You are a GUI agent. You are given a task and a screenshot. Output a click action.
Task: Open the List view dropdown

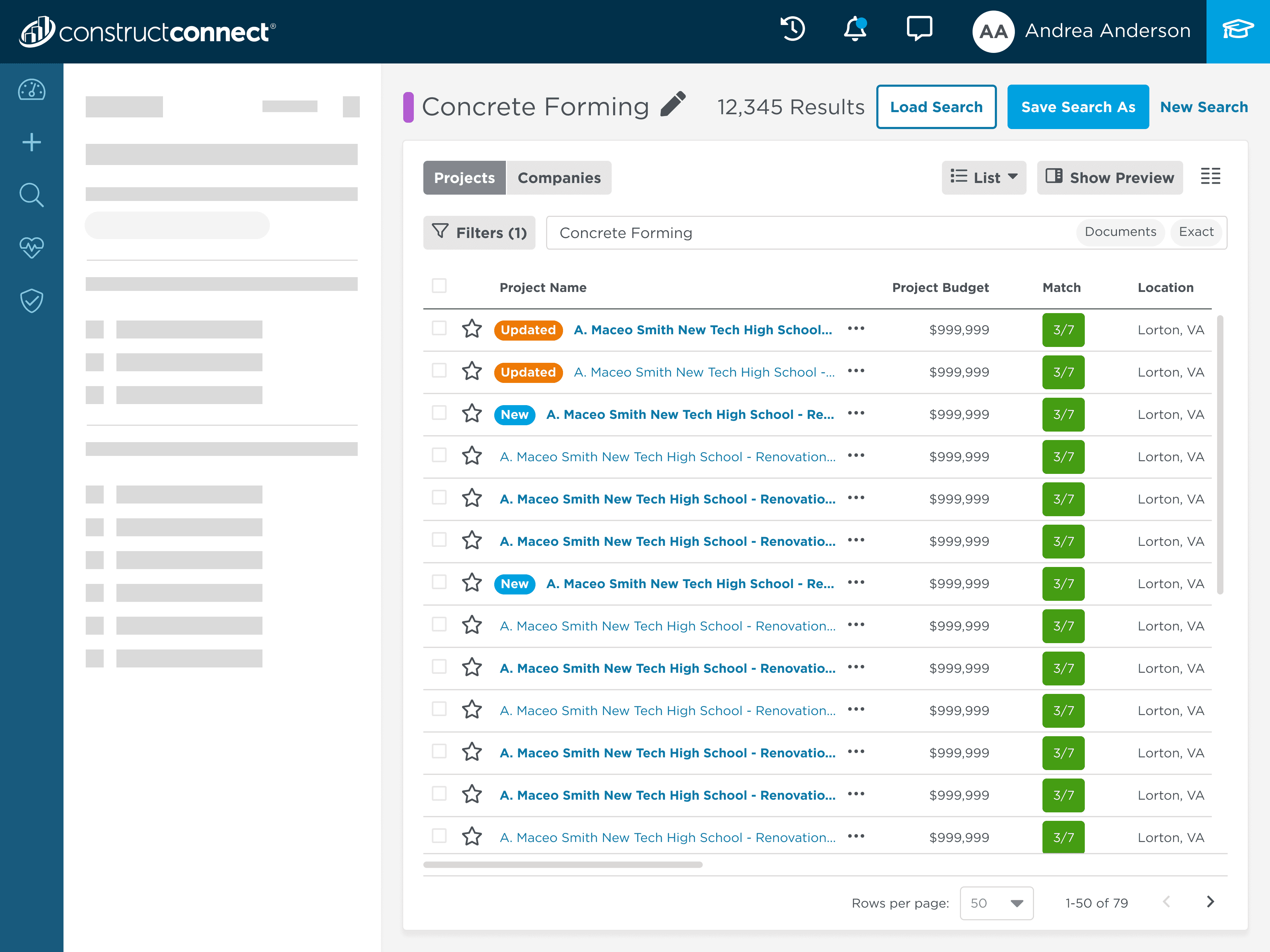pos(984,178)
